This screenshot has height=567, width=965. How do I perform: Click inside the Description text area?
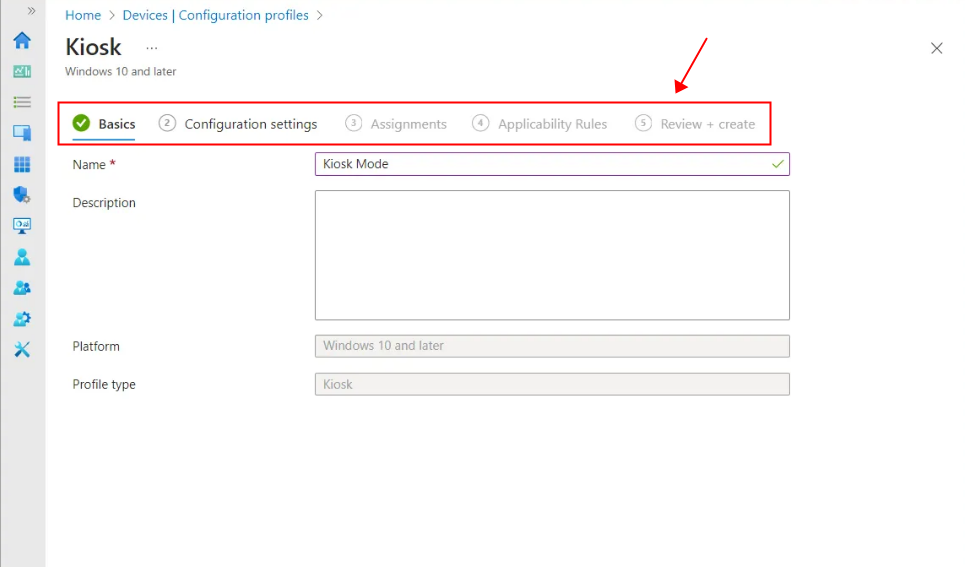coord(552,255)
